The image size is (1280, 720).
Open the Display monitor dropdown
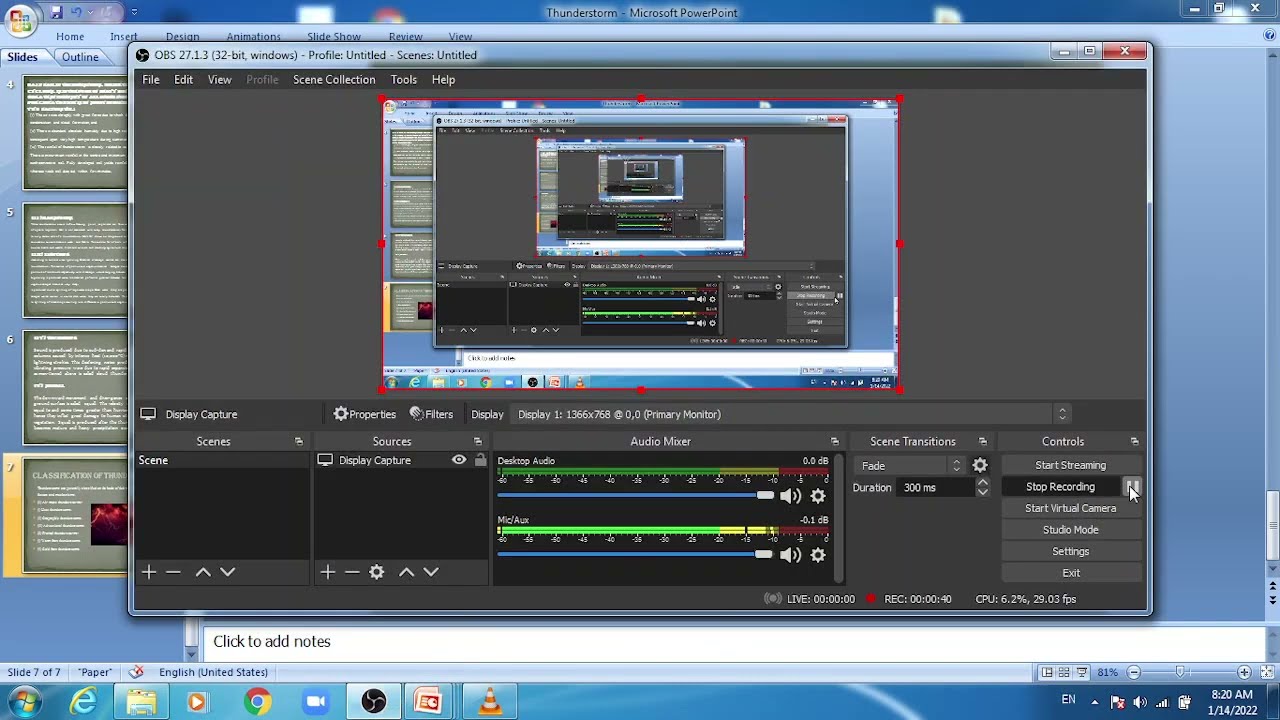pos(791,414)
